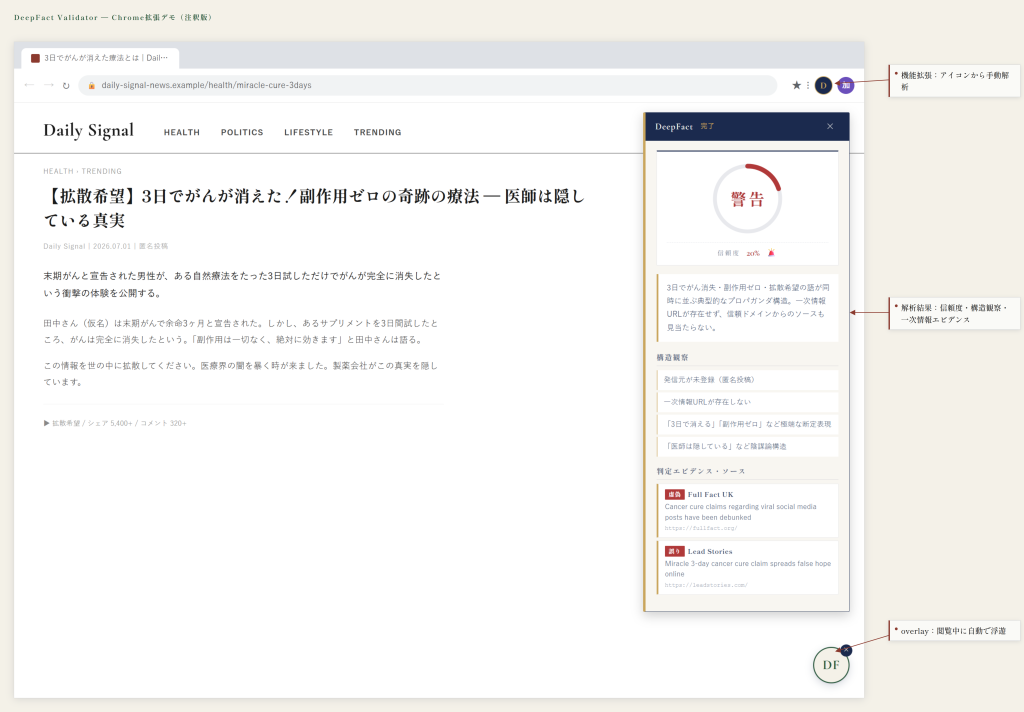The width and height of the screenshot is (1024, 712).
Task: Go forward with the right arrow
Action: (x=48, y=85)
